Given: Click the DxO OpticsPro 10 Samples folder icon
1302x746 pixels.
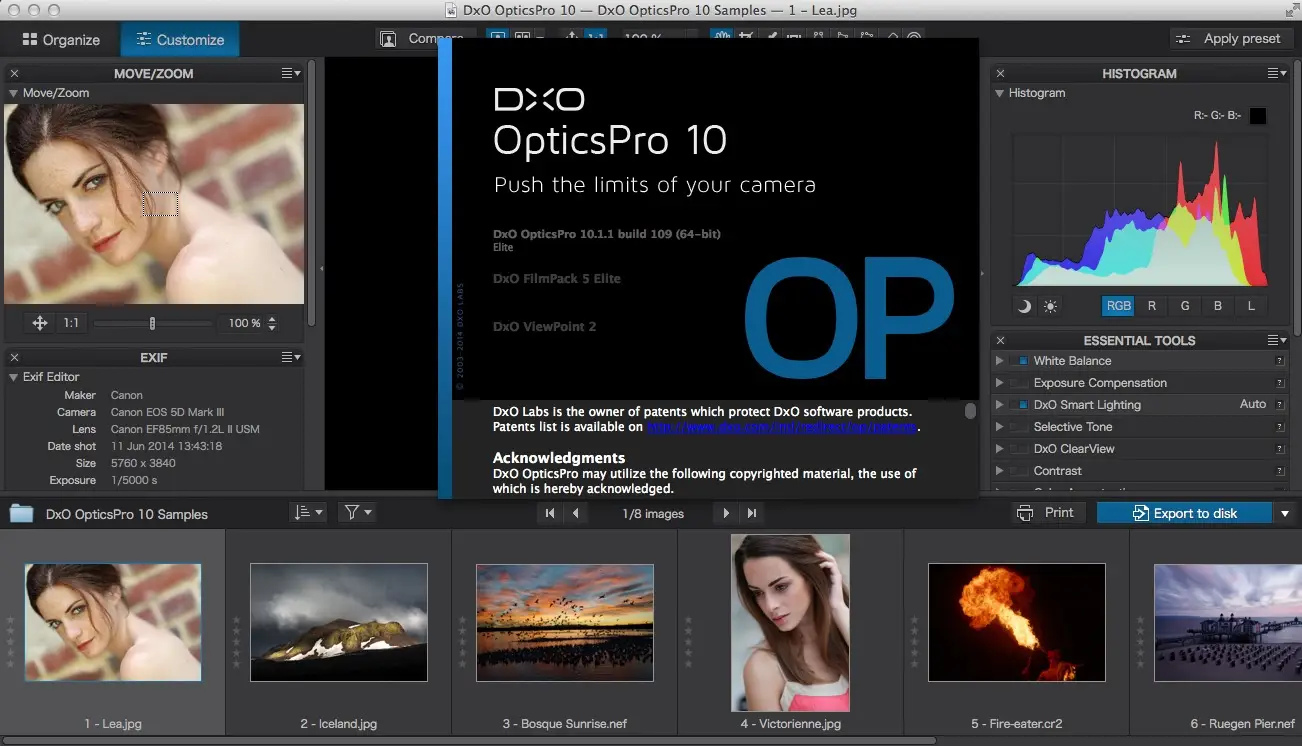Looking at the screenshot, I should (x=21, y=513).
